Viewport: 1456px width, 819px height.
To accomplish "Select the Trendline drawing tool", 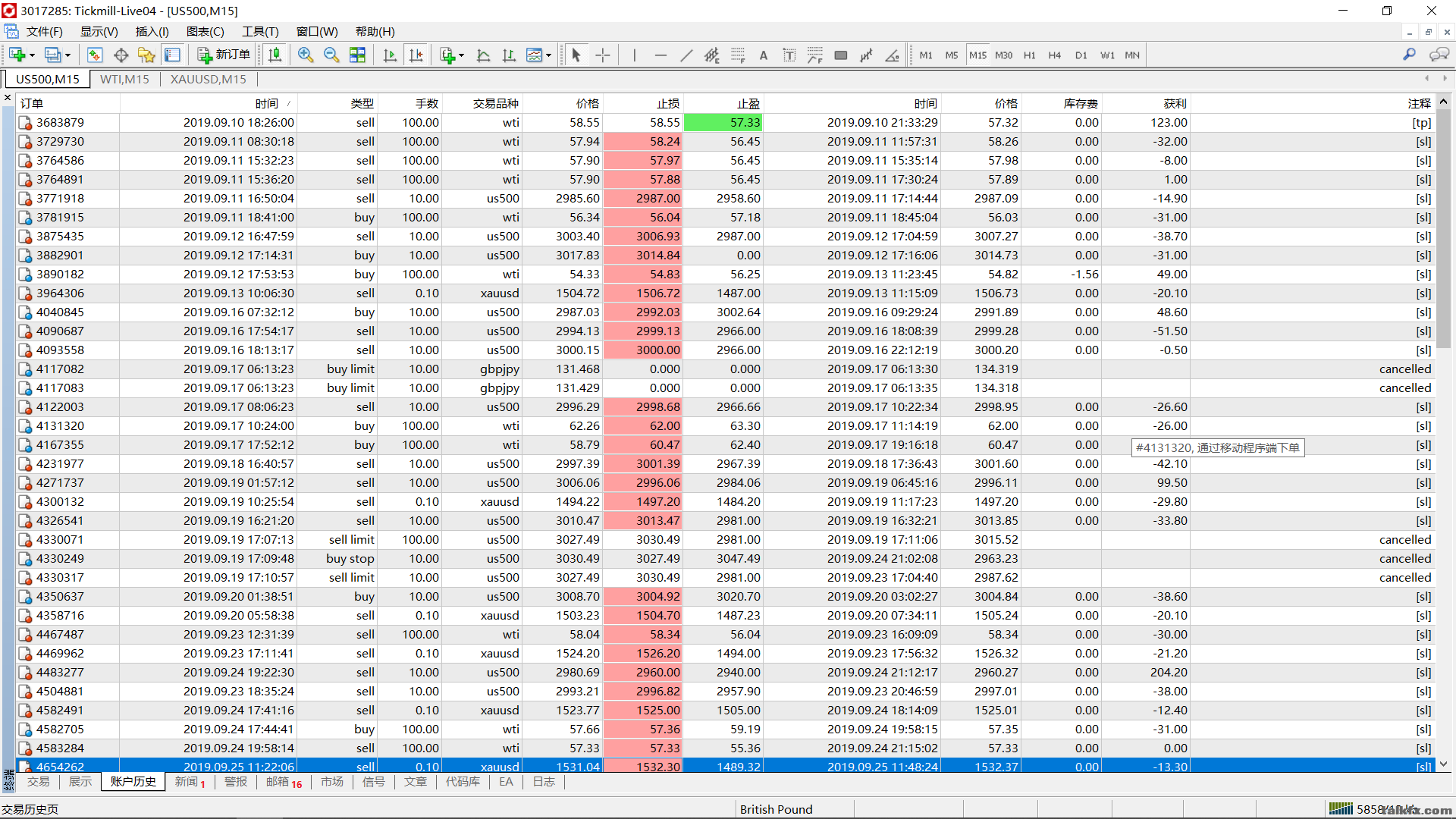I will point(686,55).
